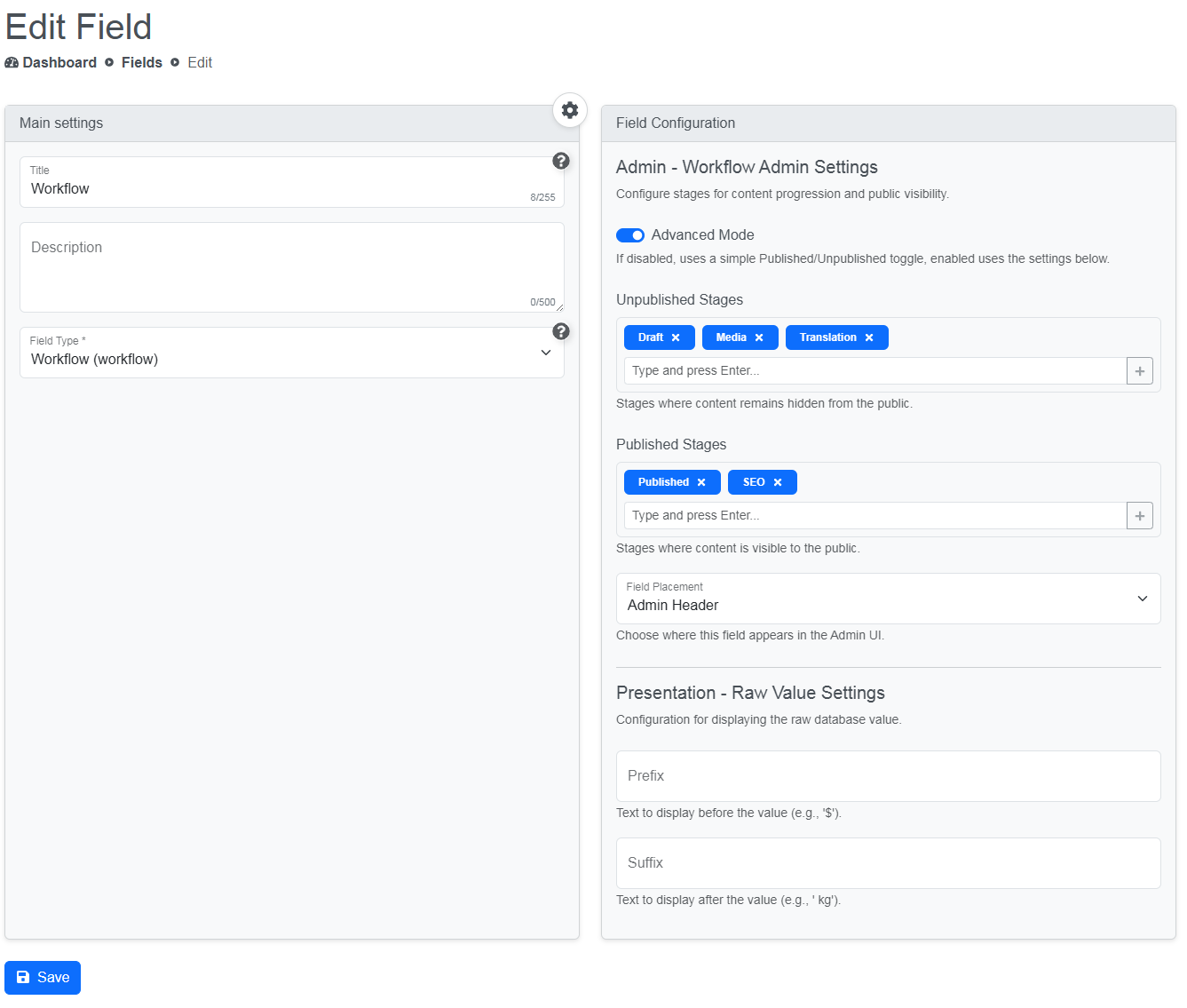Open the Field Placement dropdown
Viewport: 1187px width, 1008px height.
1142,599
